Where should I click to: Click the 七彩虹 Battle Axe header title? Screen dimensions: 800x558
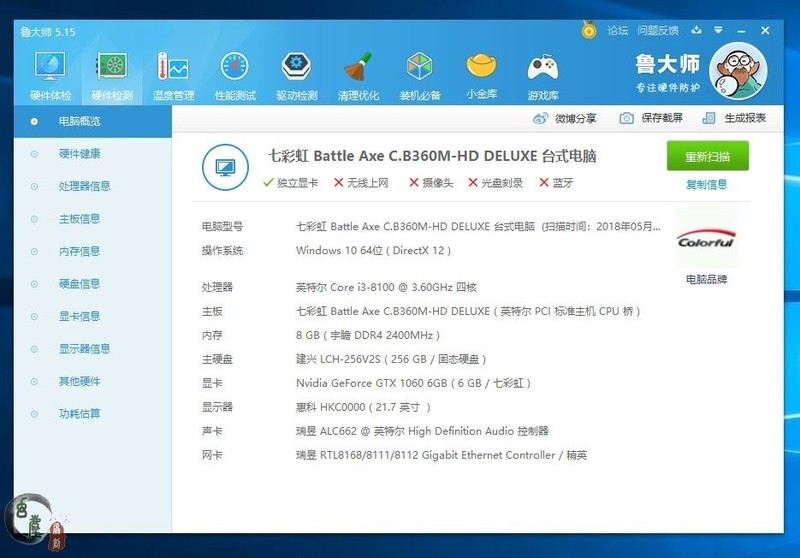(432, 156)
